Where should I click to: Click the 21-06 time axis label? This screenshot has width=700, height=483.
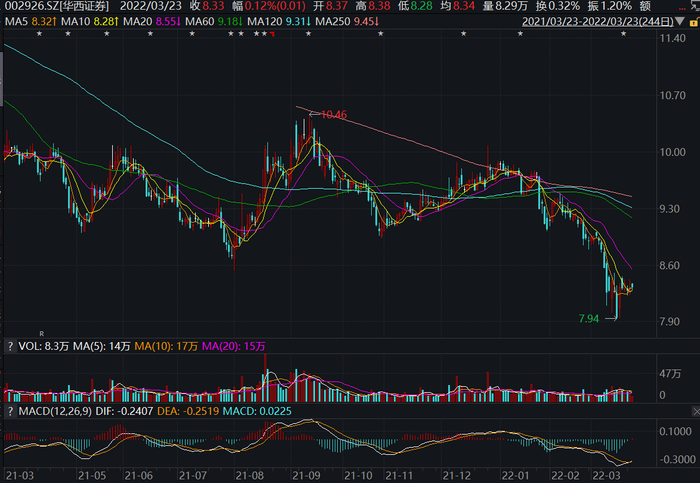[x=138, y=476]
